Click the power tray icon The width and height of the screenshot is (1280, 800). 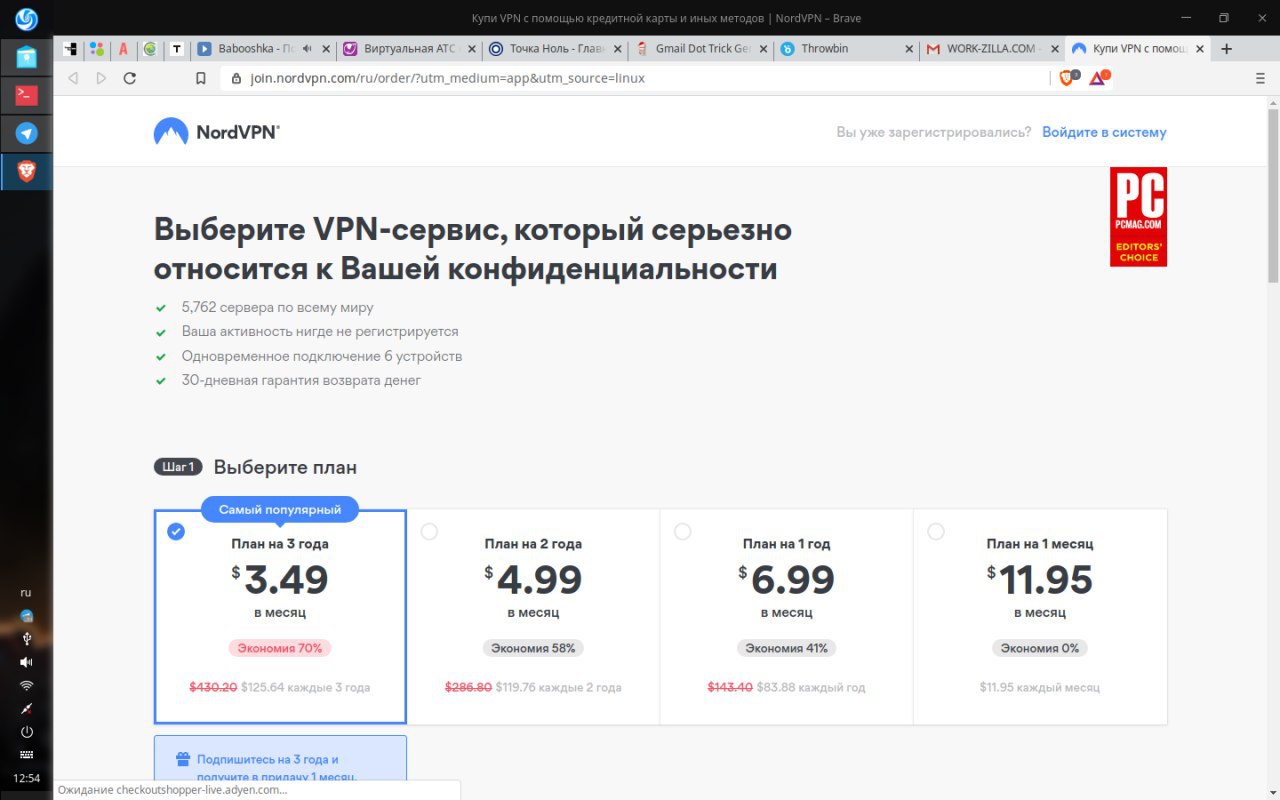(x=26, y=731)
